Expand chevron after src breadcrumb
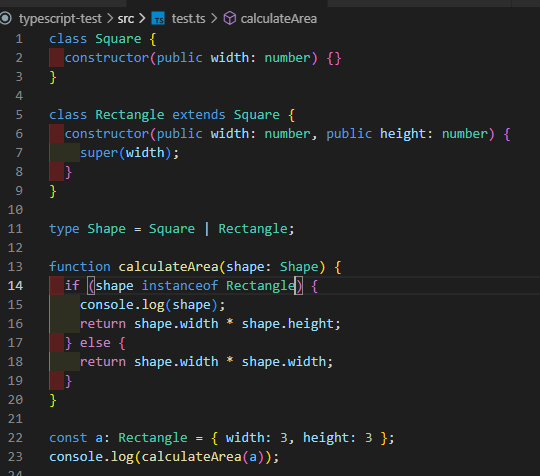The width and height of the screenshot is (540, 476). 142,19
